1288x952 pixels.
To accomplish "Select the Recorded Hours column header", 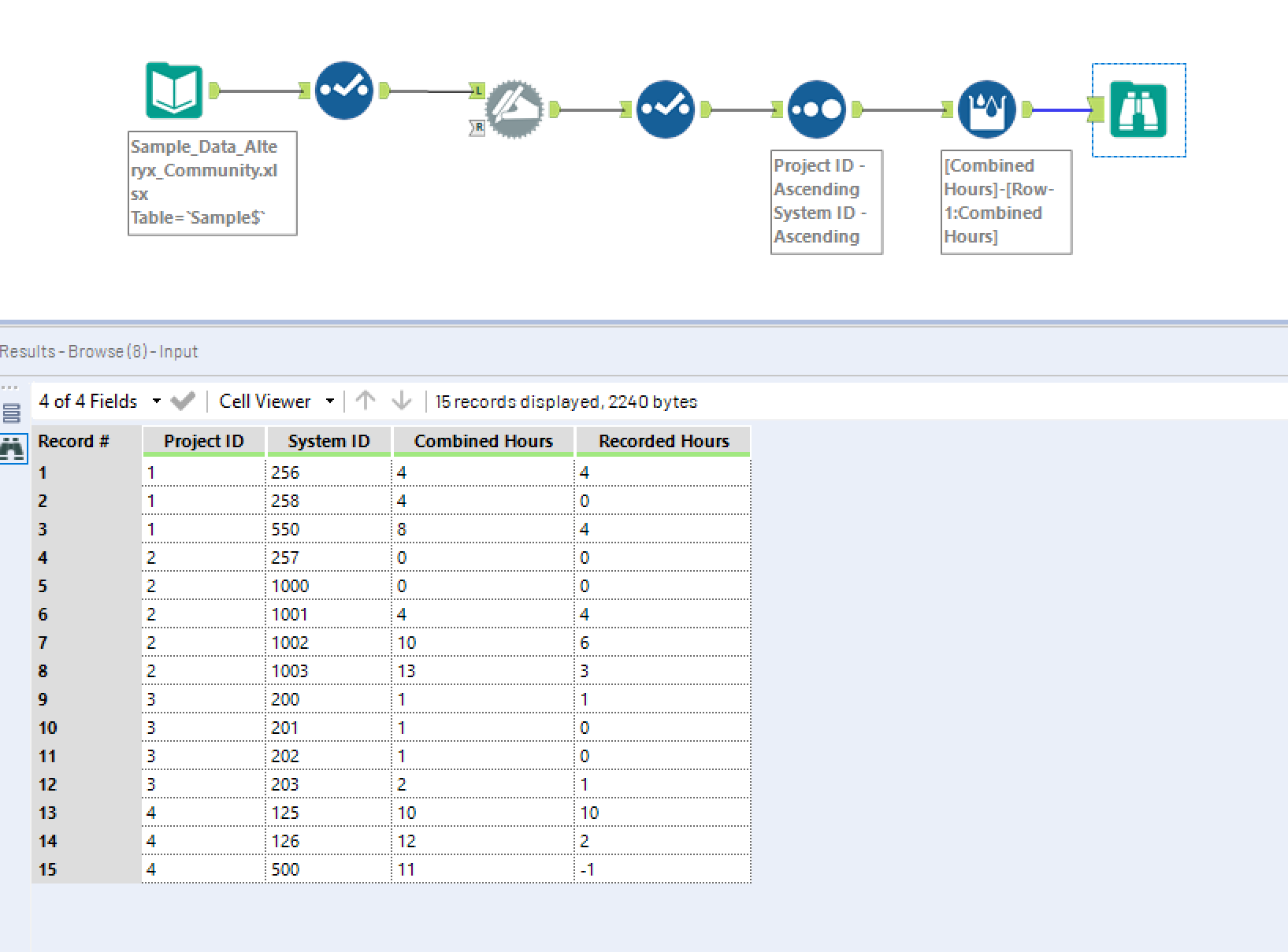I will coord(663,441).
